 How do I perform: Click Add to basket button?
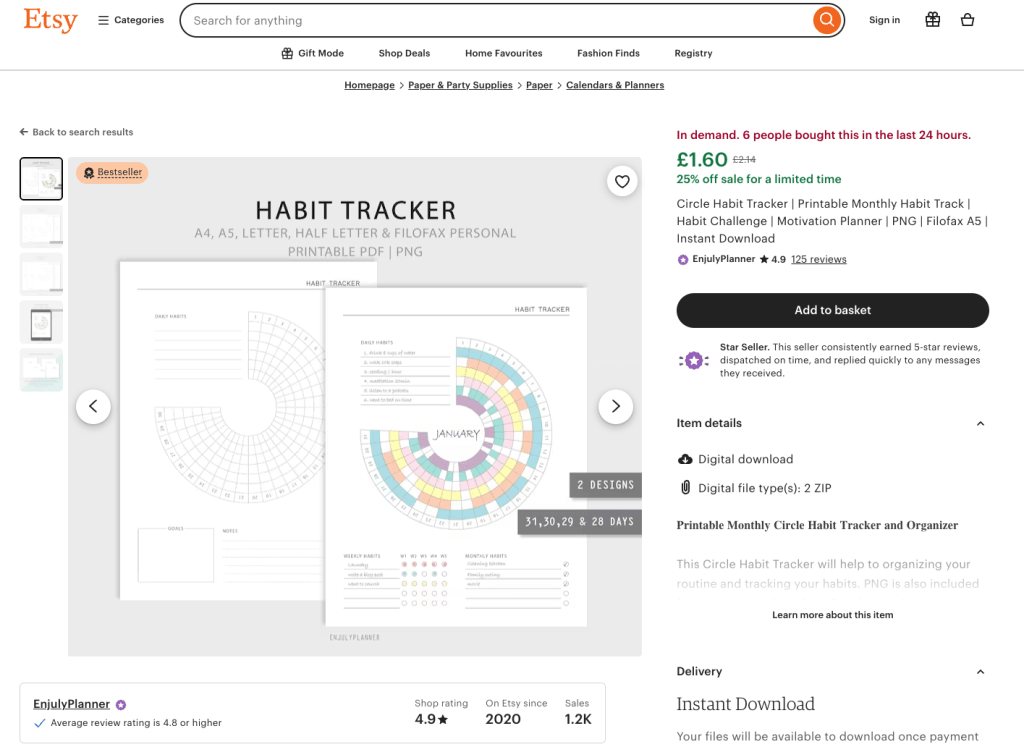click(x=832, y=310)
